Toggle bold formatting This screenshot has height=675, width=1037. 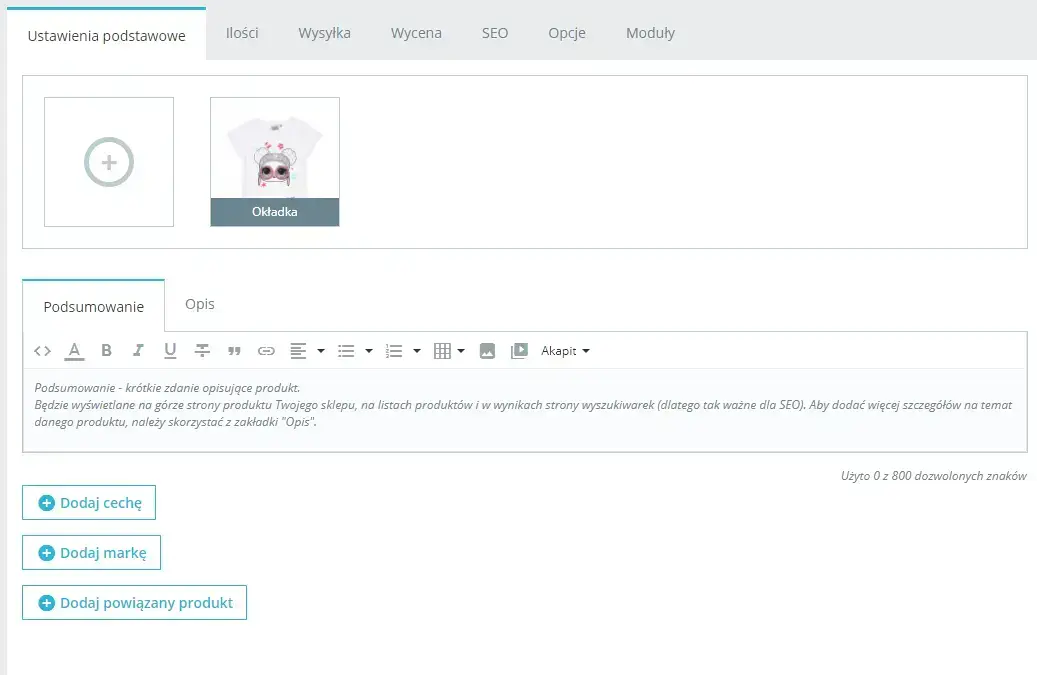tap(106, 351)
